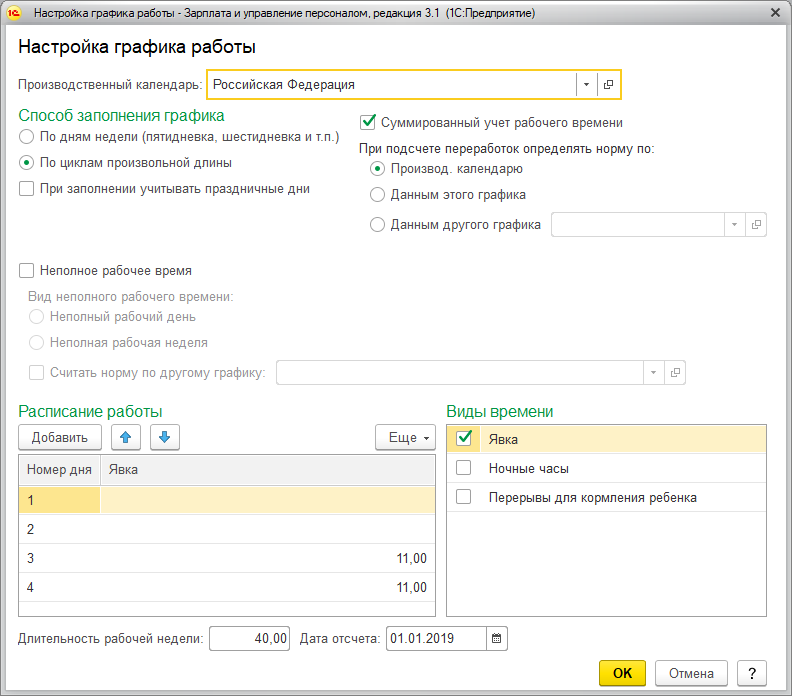Viewport: 792px width, 696px height.
Task: Click the Отмена button
Action: (691, 673)
